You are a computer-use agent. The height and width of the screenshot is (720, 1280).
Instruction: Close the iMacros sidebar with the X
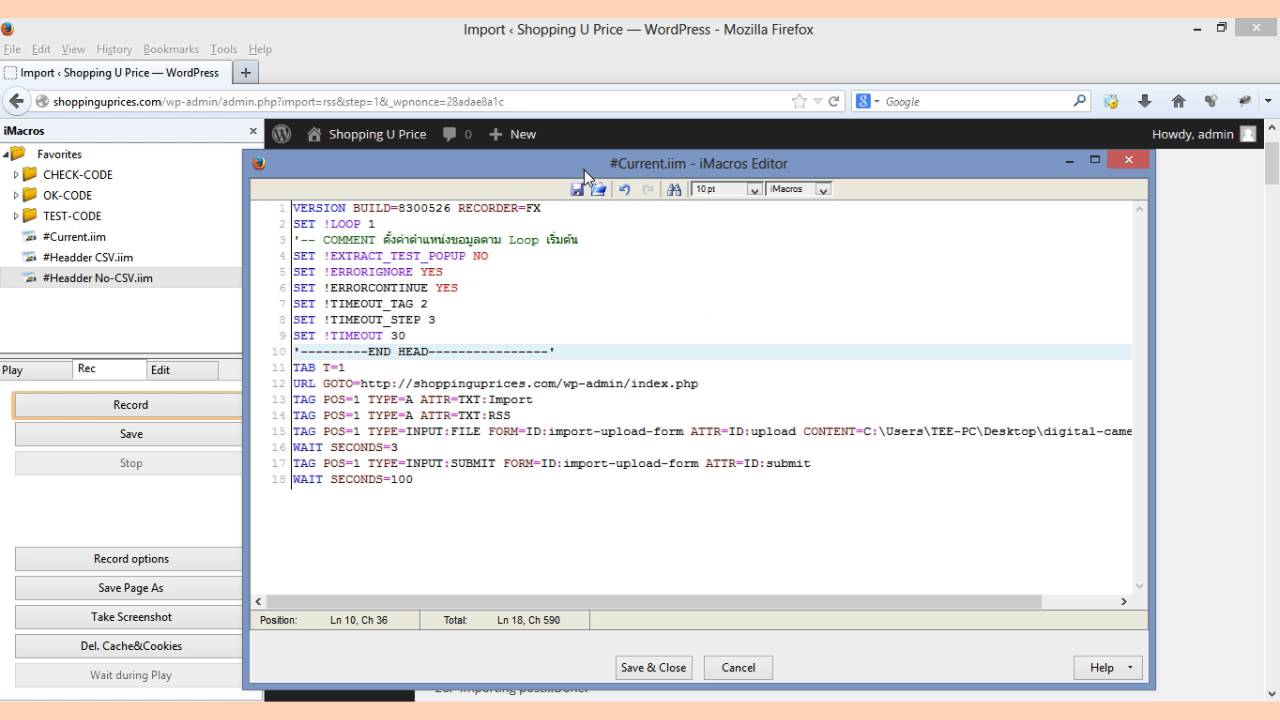(x=253, y=131)
